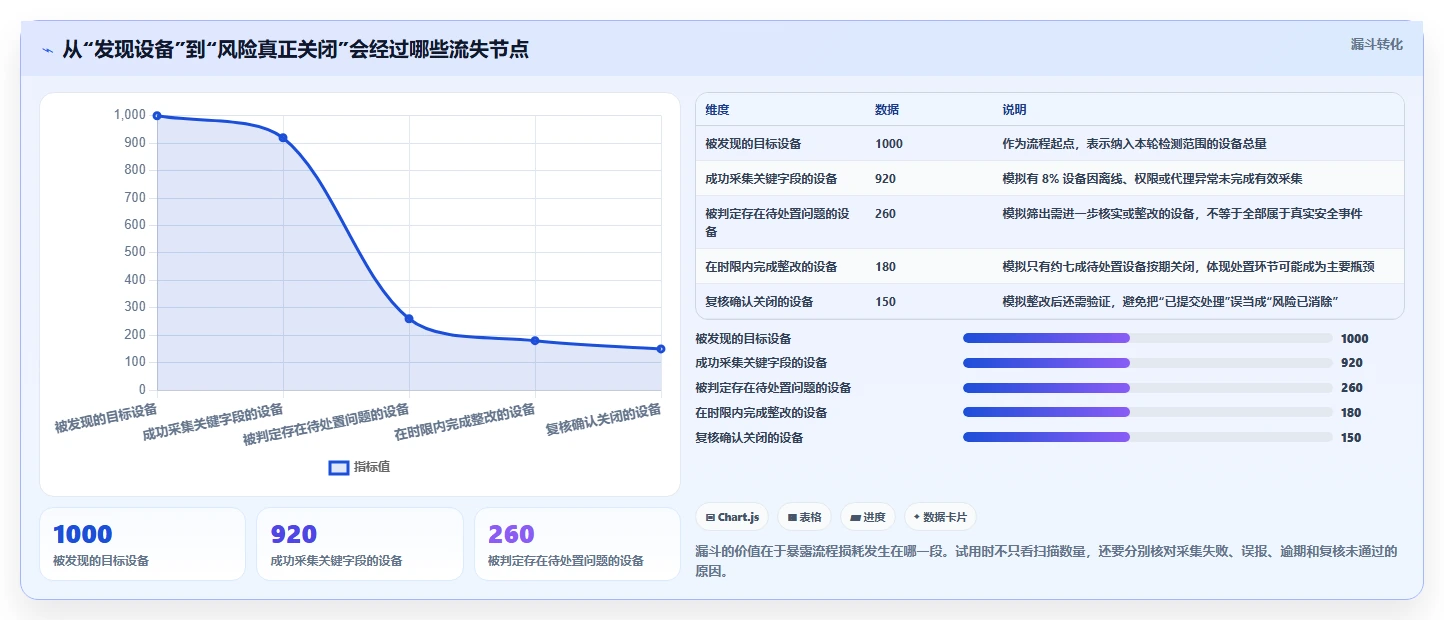The image size is (1444, 620).
Task: Click the description starting 作为流程起点
Action: [x=1135, y=144]
